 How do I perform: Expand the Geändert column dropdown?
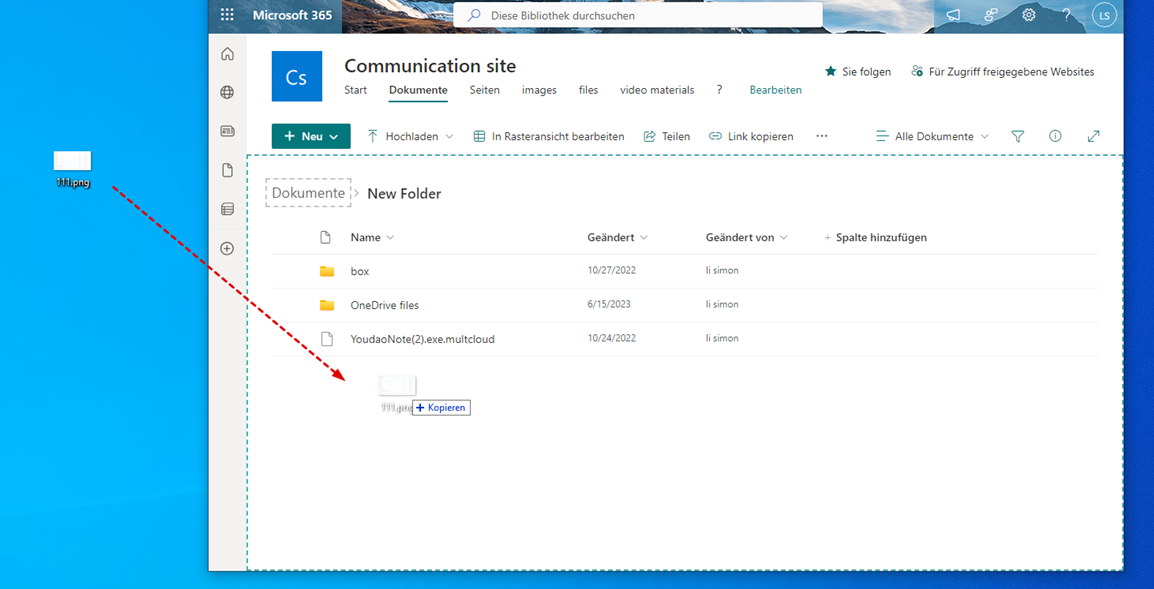coord(644,238)
